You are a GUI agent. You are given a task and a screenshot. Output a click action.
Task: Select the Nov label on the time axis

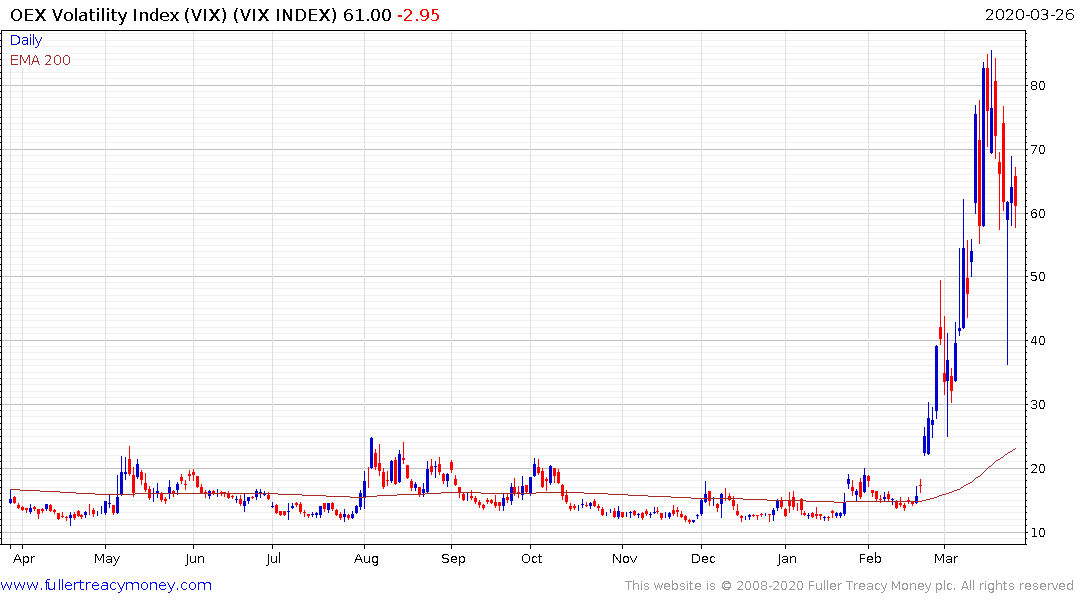pyautogui.click(x=624, y=559)
